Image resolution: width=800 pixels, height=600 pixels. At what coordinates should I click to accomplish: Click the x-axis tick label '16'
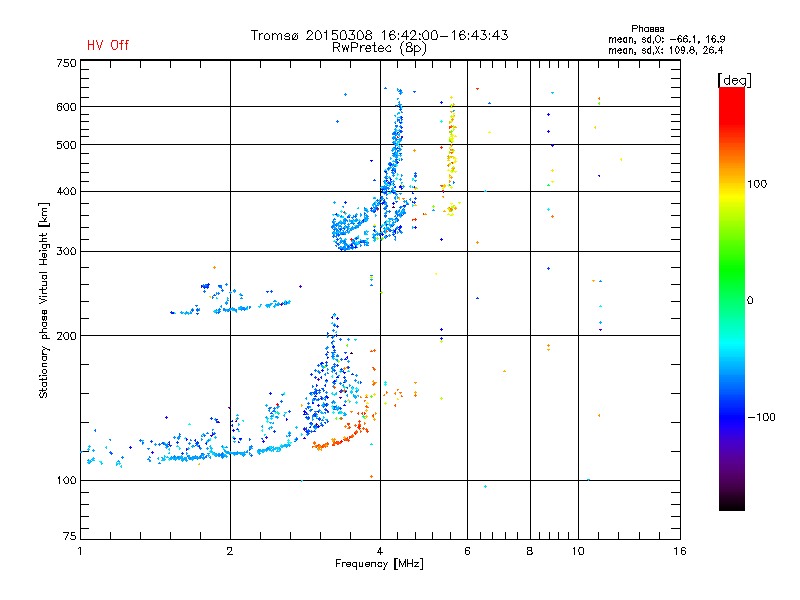[x=680, y=551]
